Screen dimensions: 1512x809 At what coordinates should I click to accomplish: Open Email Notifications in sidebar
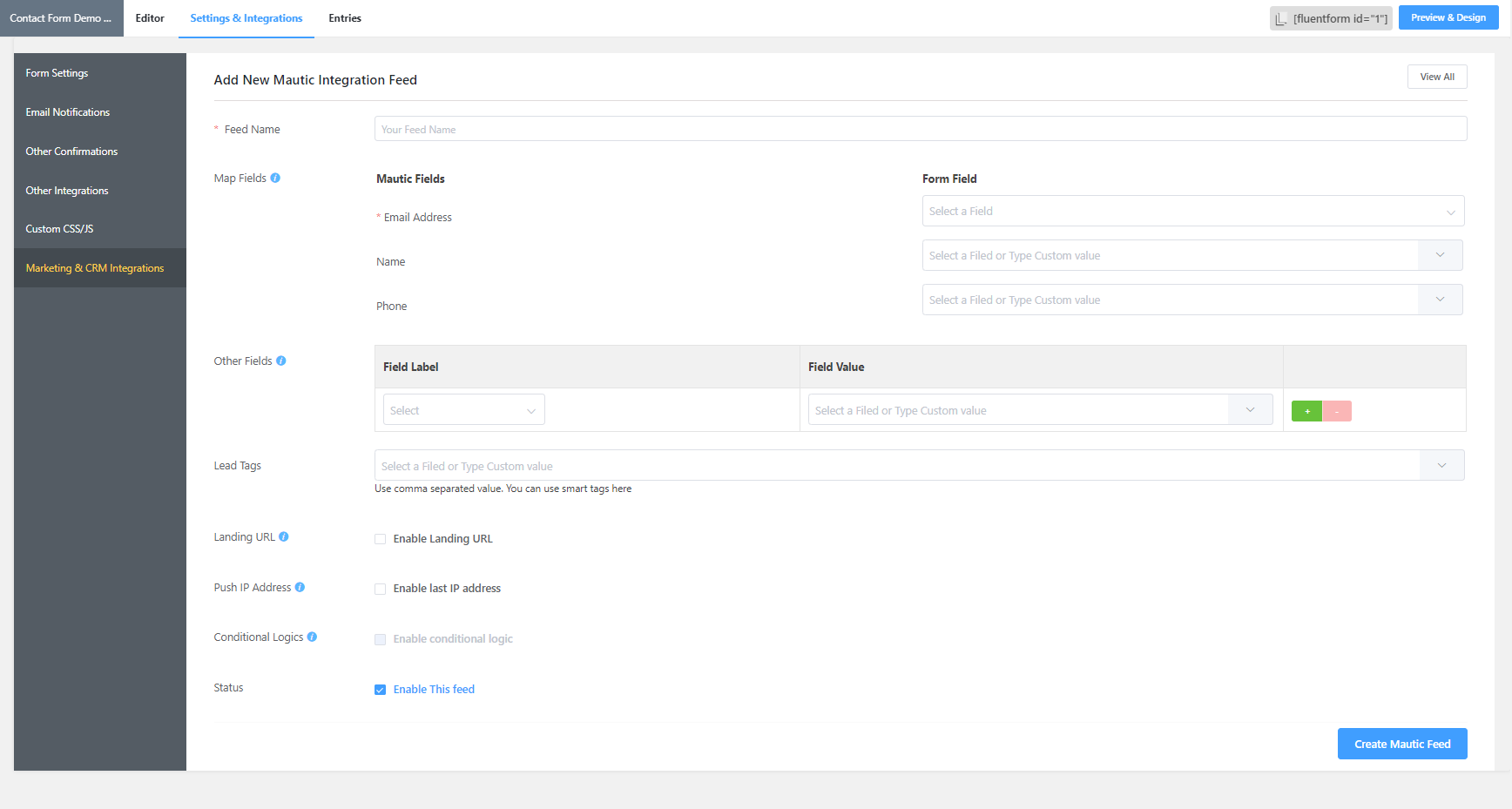(x=100, y=112)
